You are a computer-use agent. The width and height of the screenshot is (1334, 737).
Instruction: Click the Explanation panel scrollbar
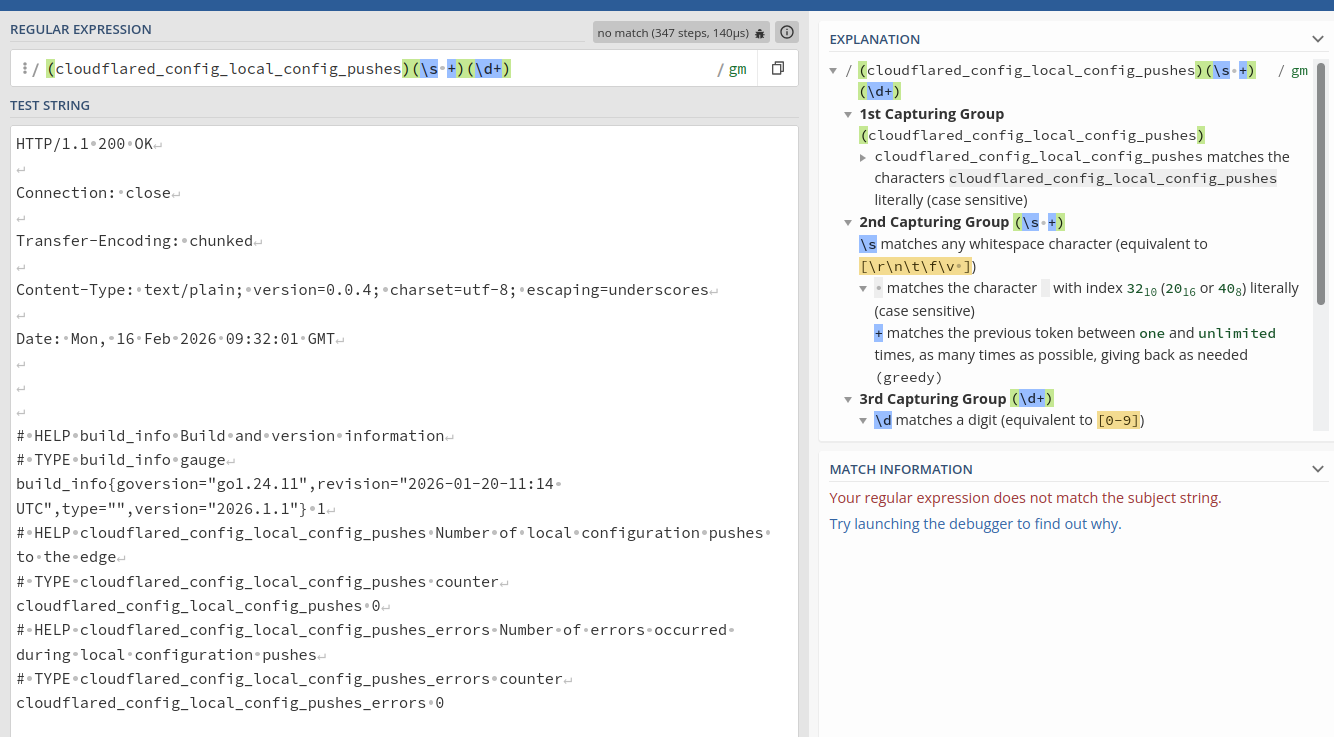click(x=1321, y=185)
